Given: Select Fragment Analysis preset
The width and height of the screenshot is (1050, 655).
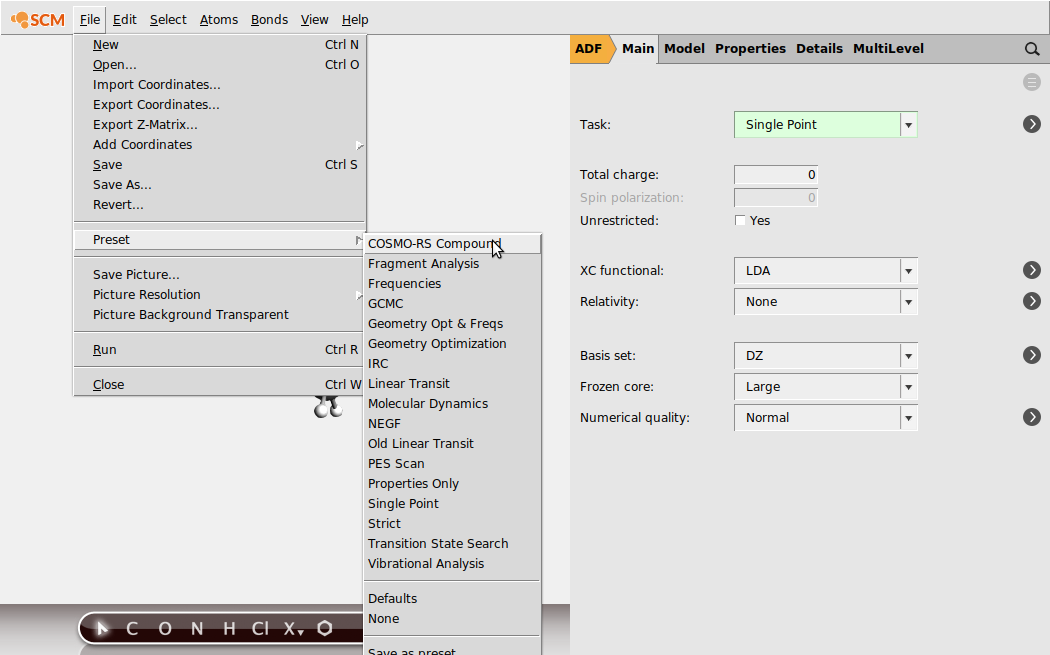Looking at the screenshot, I should [x=452, y=264].
